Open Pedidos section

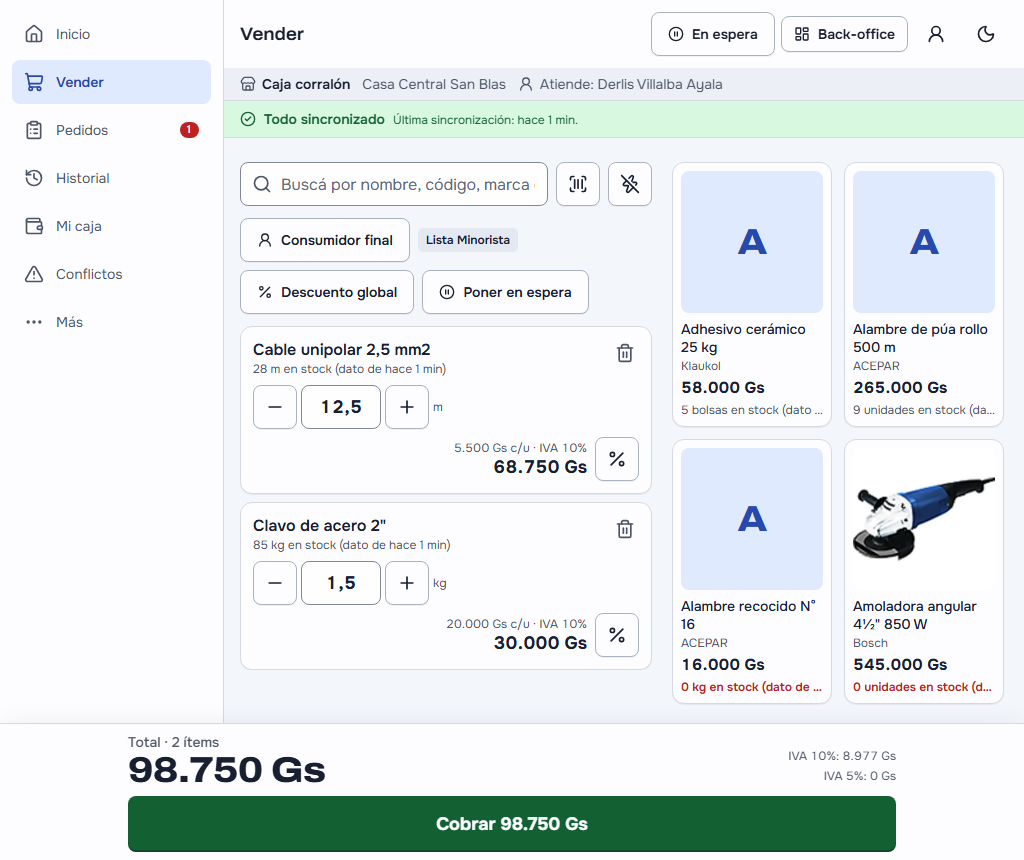tap(112, 130)
